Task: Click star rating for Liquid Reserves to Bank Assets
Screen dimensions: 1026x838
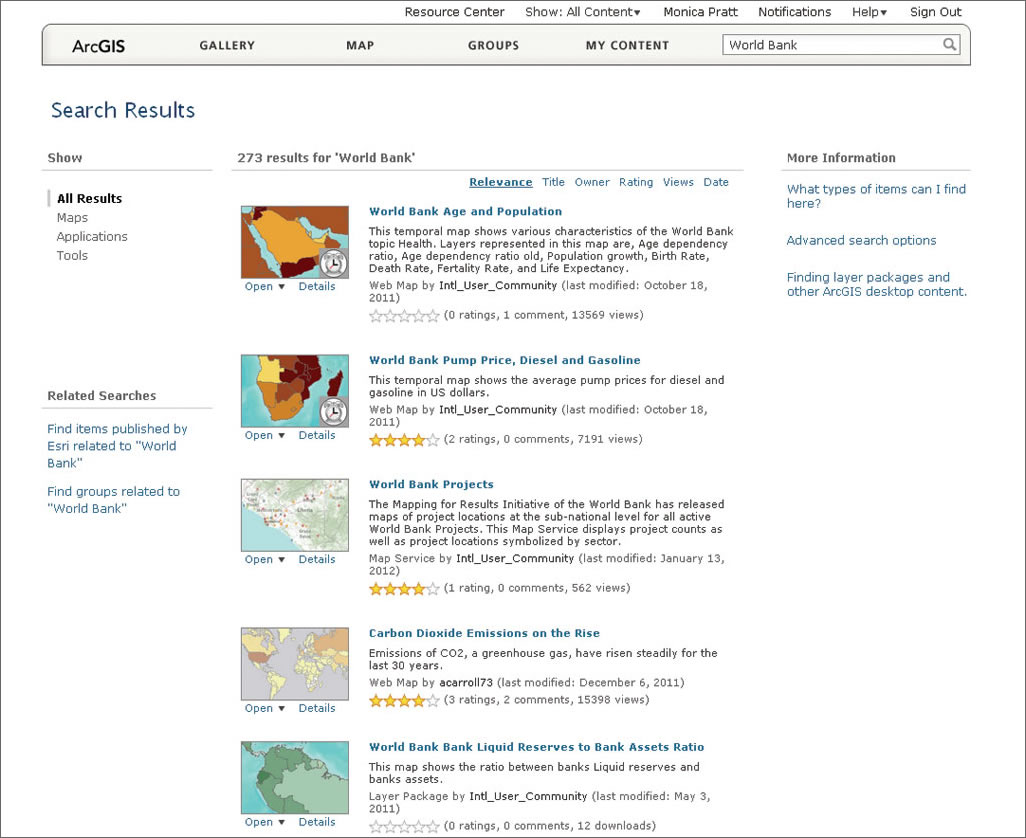Action: pos(404,827)
